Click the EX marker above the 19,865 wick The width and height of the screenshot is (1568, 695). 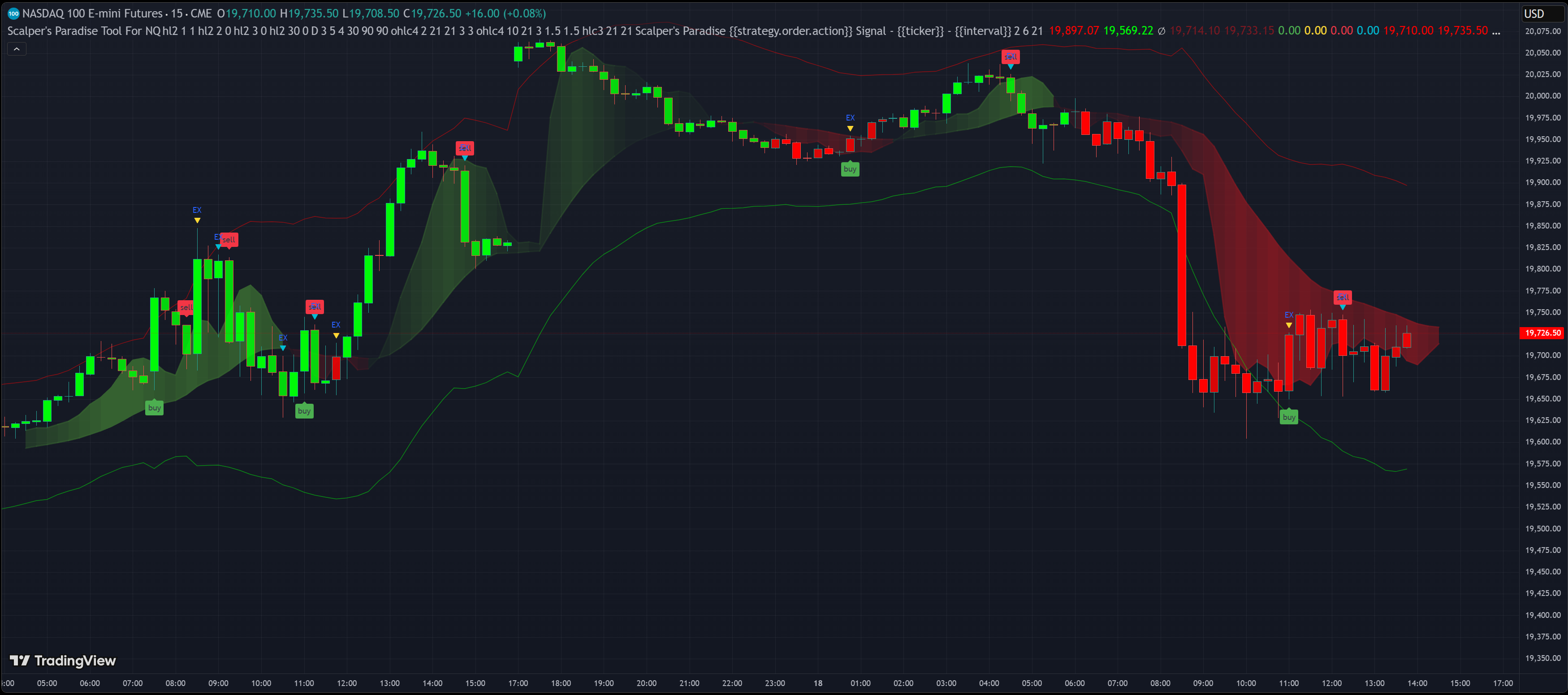point(197,210)
